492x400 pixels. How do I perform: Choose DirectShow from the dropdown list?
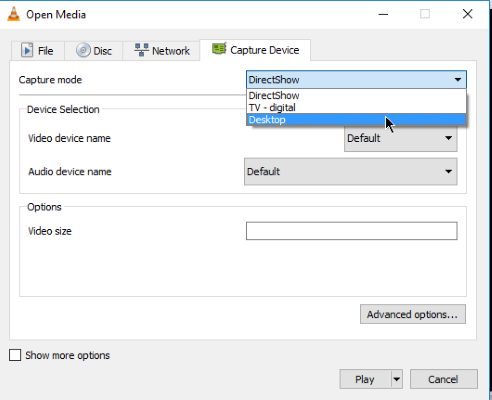[356, 96]
